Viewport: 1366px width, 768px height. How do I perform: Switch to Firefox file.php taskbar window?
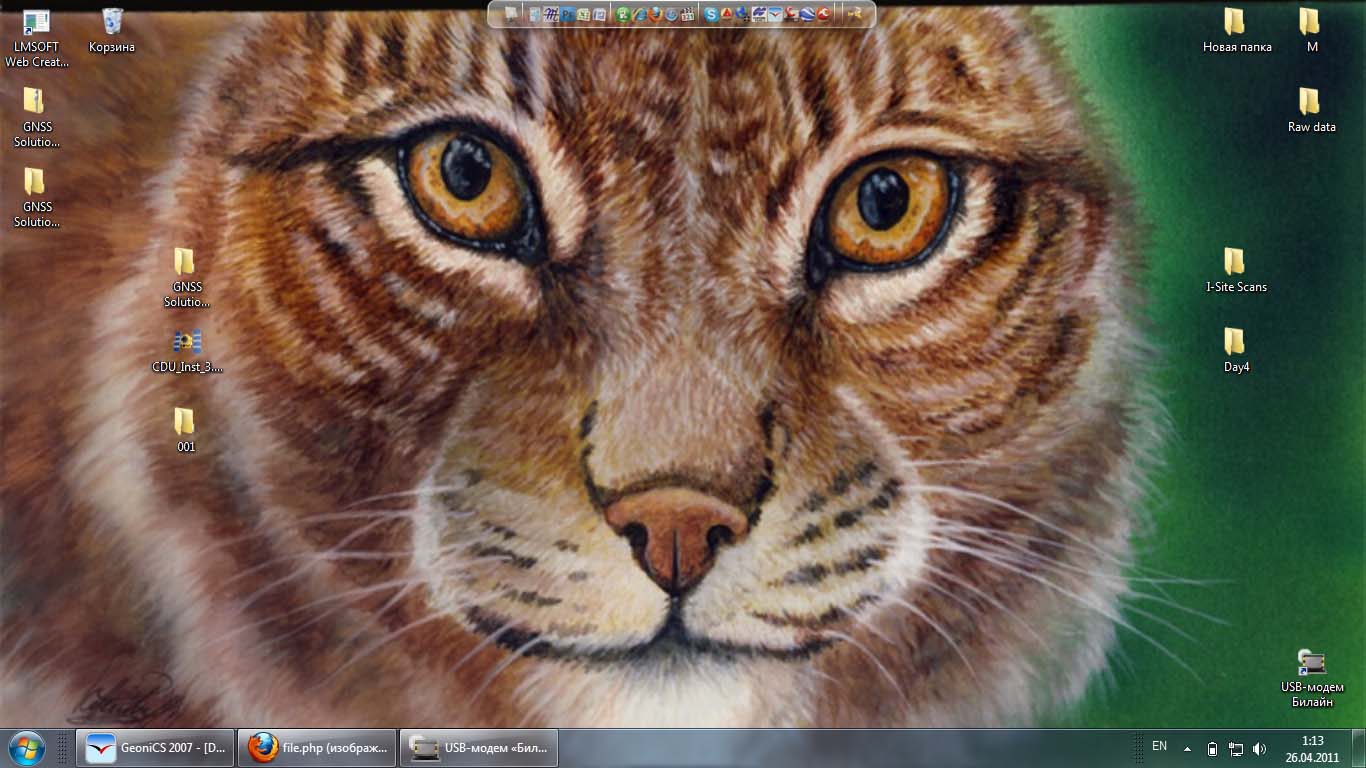click(x=318, y=748)
